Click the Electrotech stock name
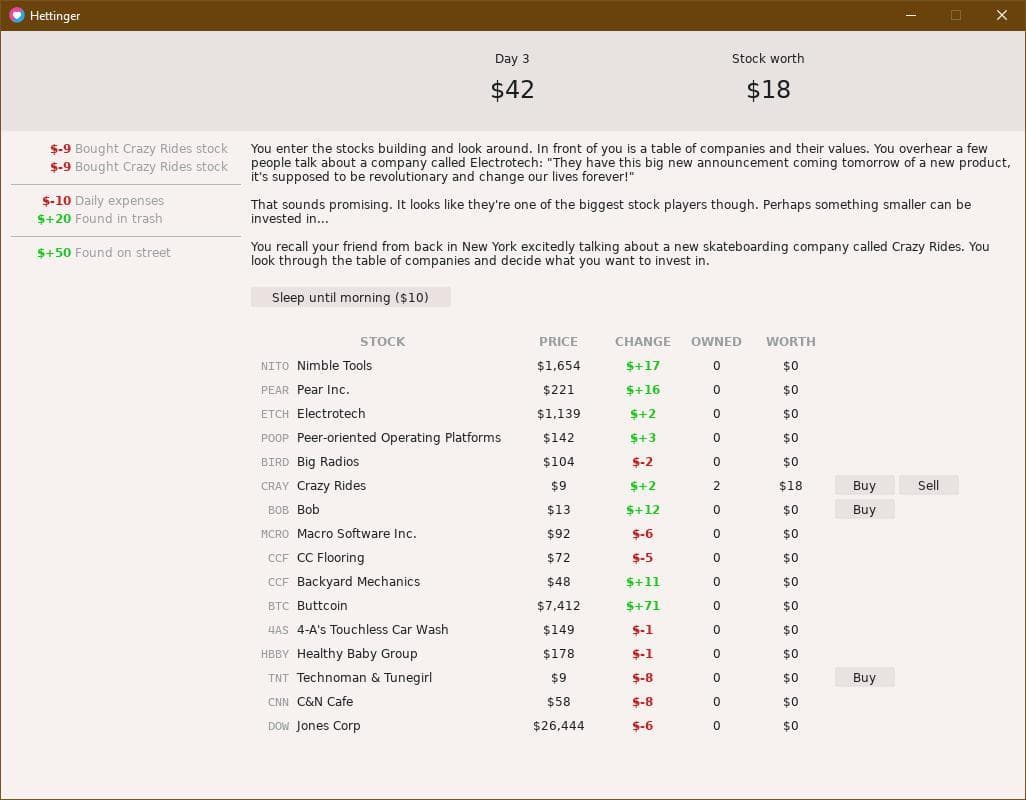 (331, 414)
